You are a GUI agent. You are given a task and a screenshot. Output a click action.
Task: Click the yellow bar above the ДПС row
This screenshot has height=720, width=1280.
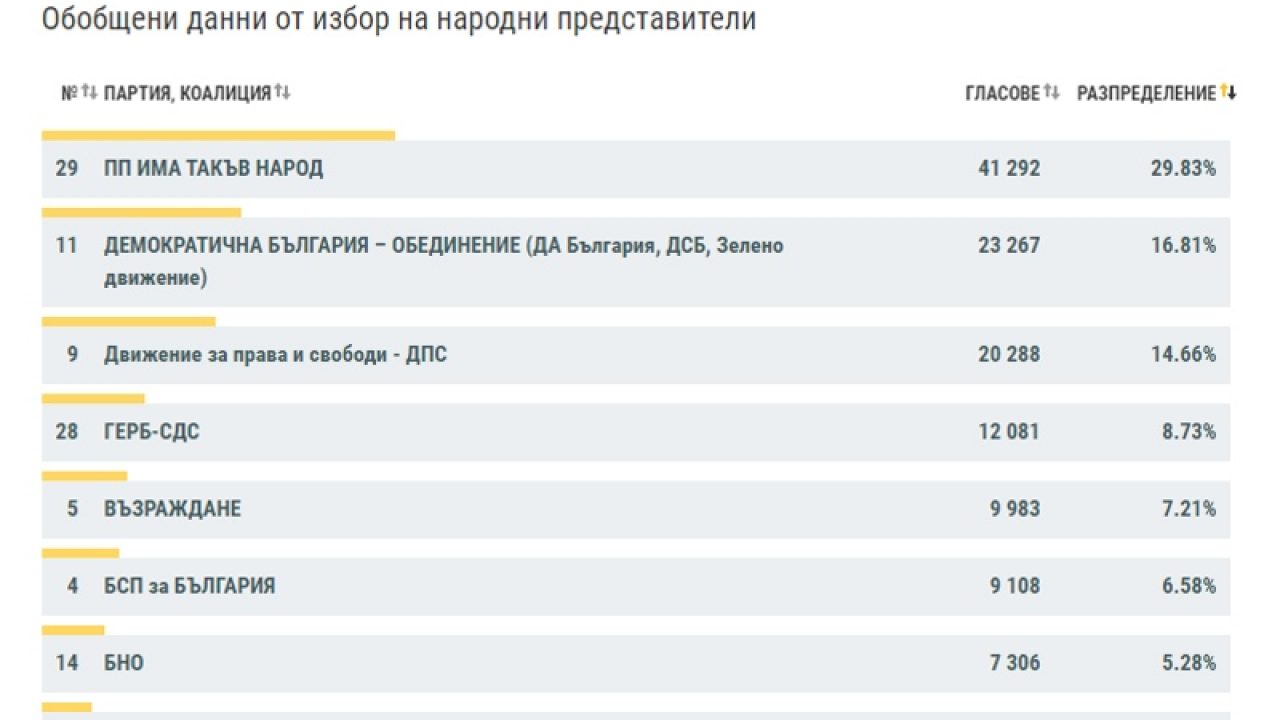coord(128,321)
